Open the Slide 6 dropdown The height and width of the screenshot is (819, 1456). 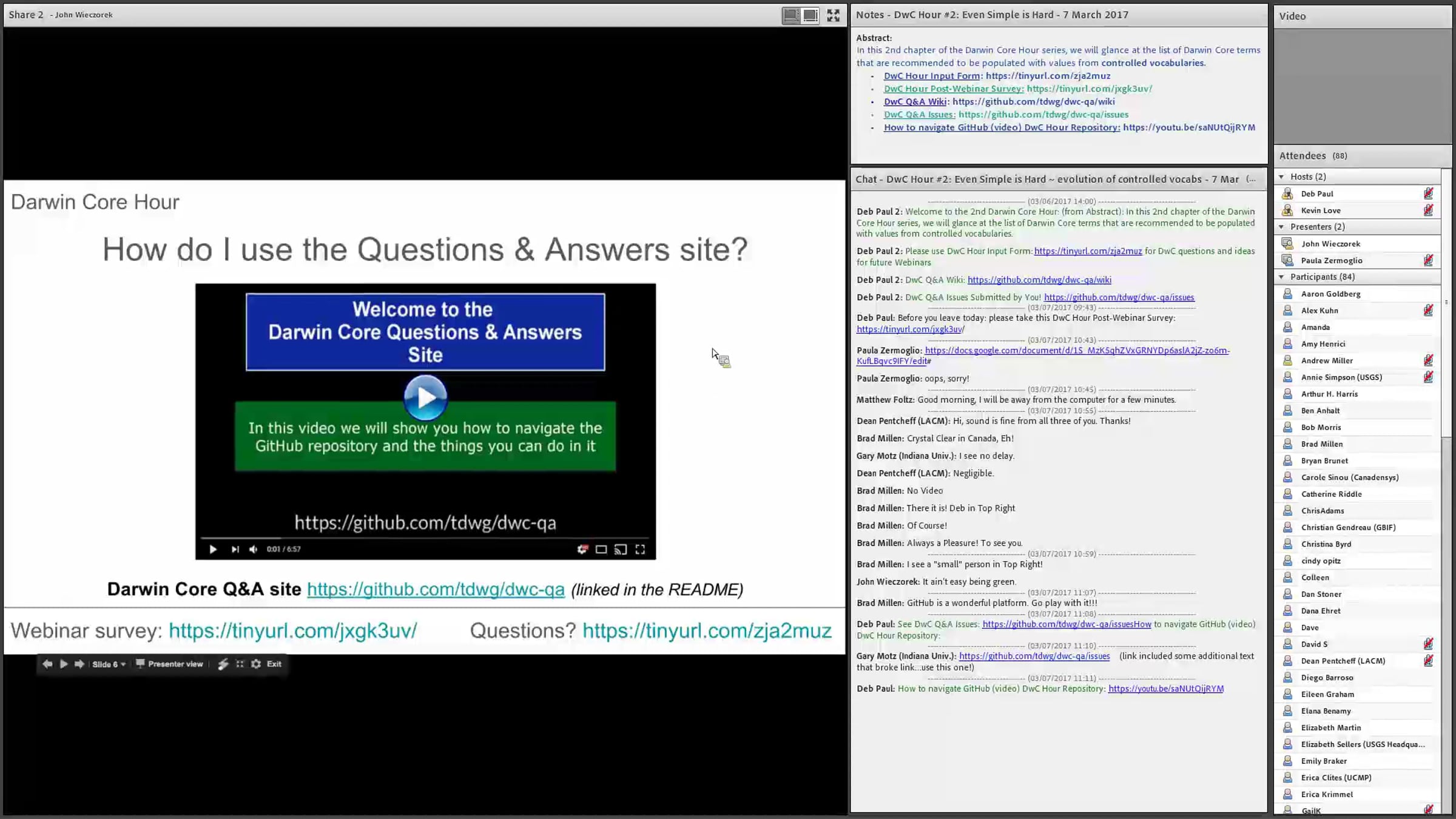click(x=109, y=664)
